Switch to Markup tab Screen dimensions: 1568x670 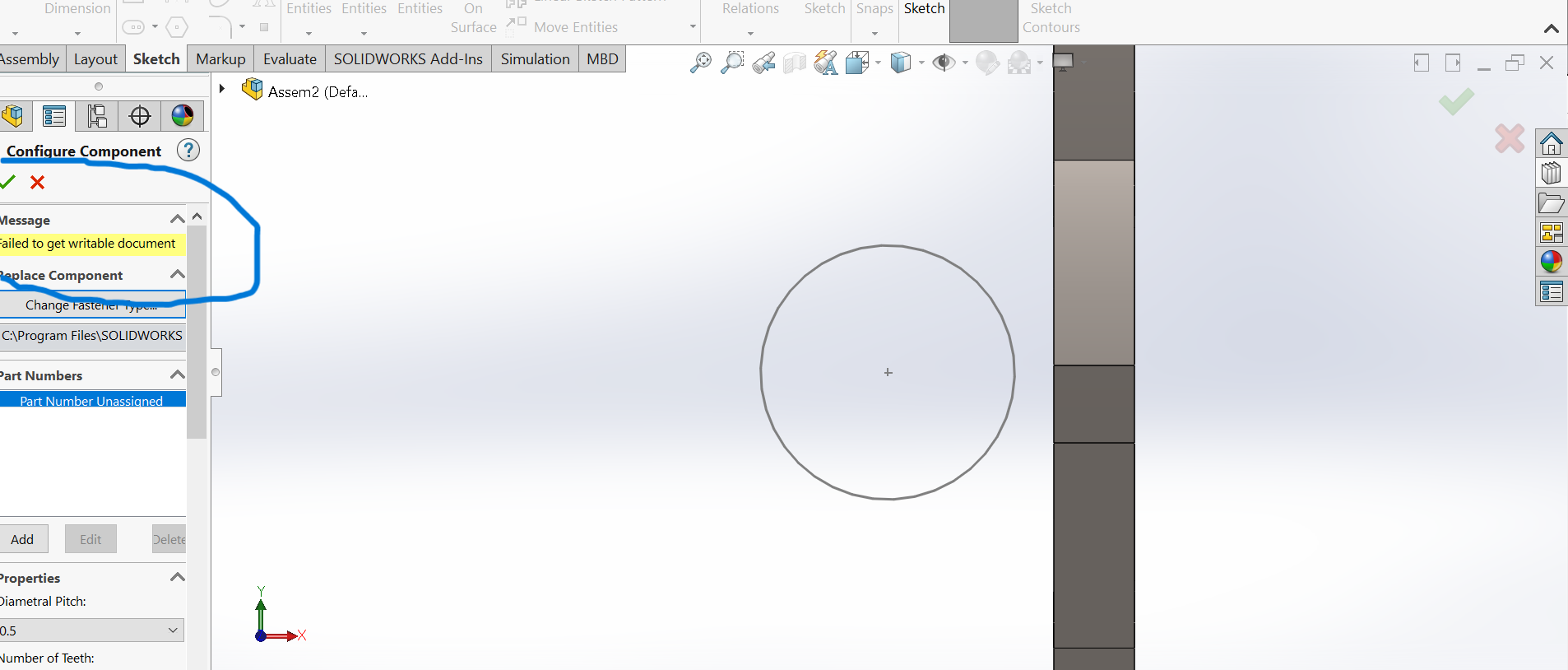click(x=220, y=59)
